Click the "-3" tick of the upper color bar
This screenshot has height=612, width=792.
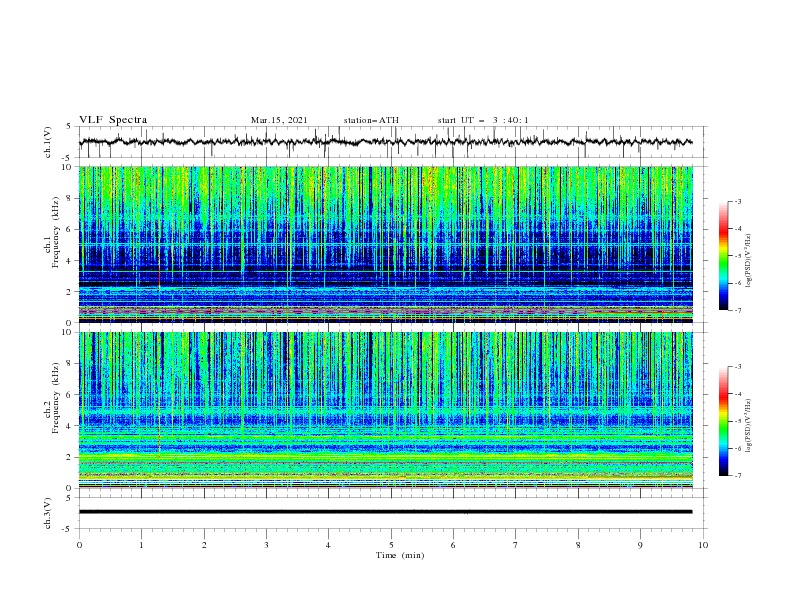[x=738, y=201]
